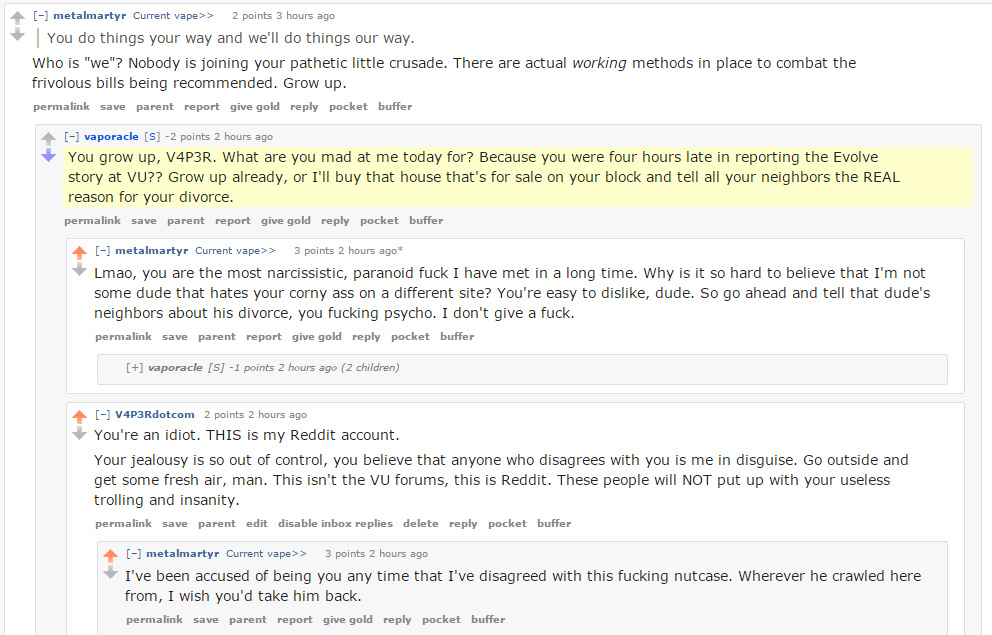This screenshot has width=992, height=635.
Task: Click 'disable inbox replies' on V4P3Rdotcom's comment
Action: click(334, 524)
